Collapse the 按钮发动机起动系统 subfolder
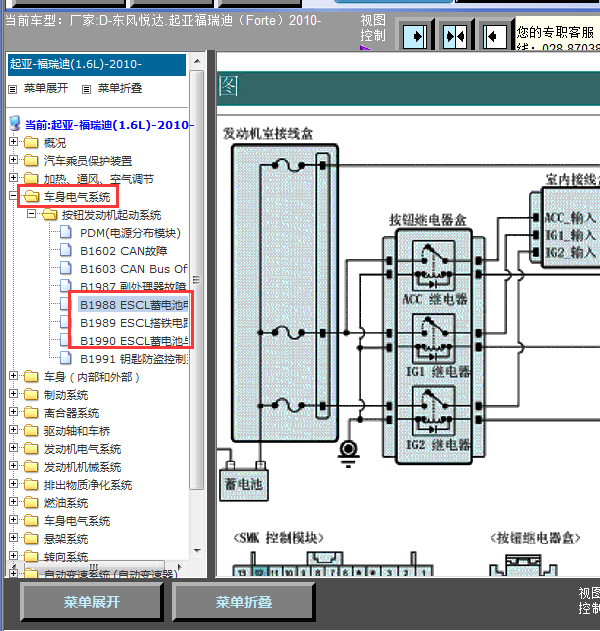The image size is (600, 631). coord(31,214)
